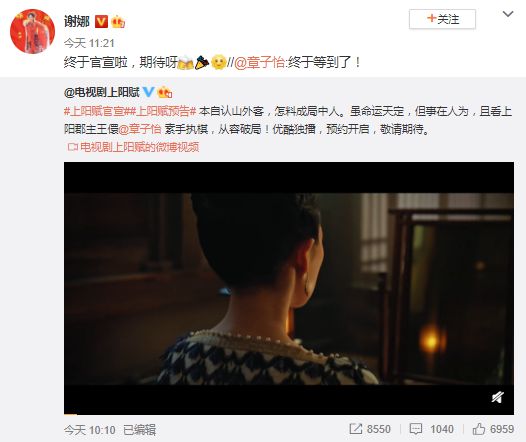Screen dimensions: 526x442
Task: Click the blue V badge beside 电视剧上阳赋
Action: (148, 92)
